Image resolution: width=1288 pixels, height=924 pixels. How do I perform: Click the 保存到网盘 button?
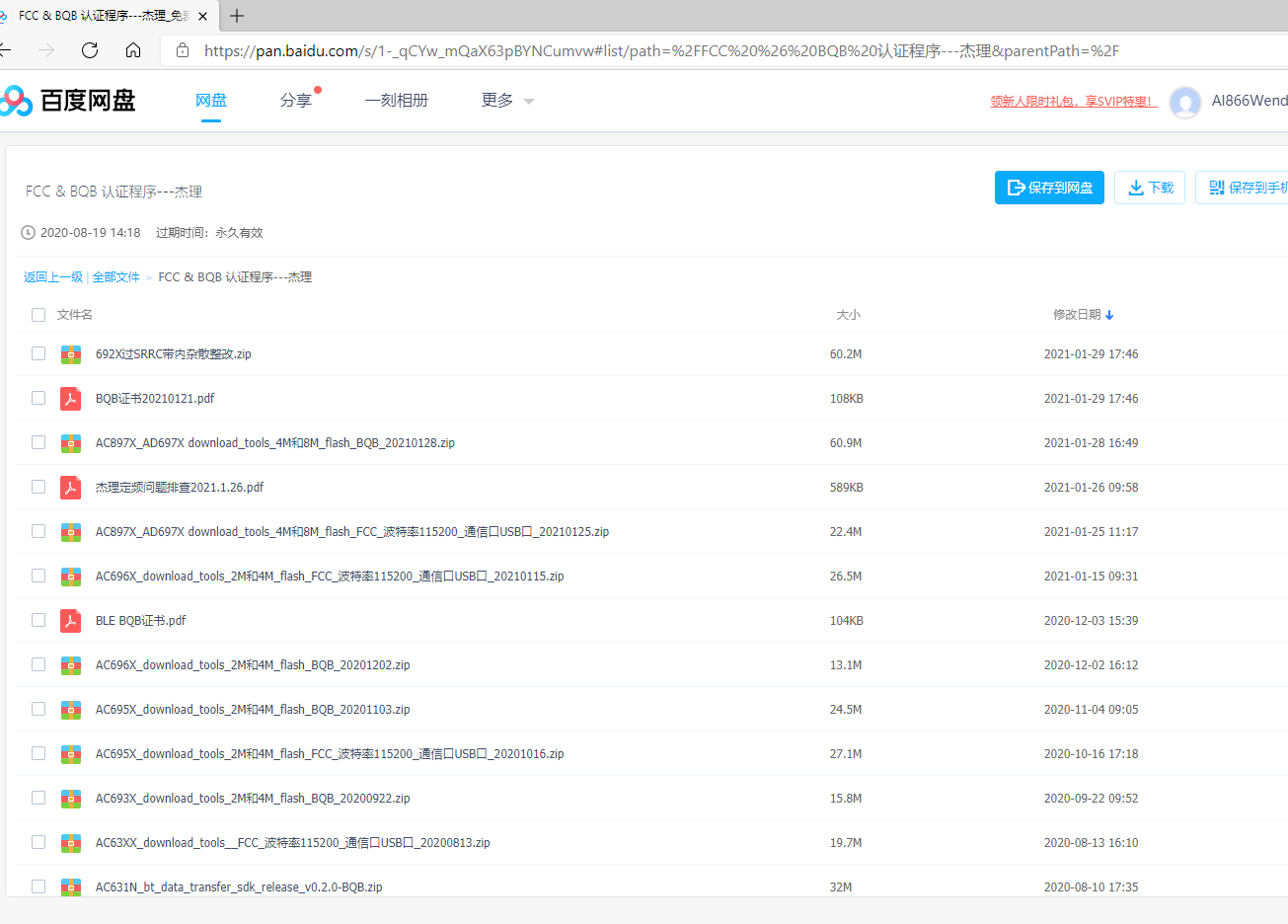click(1049, 188)
